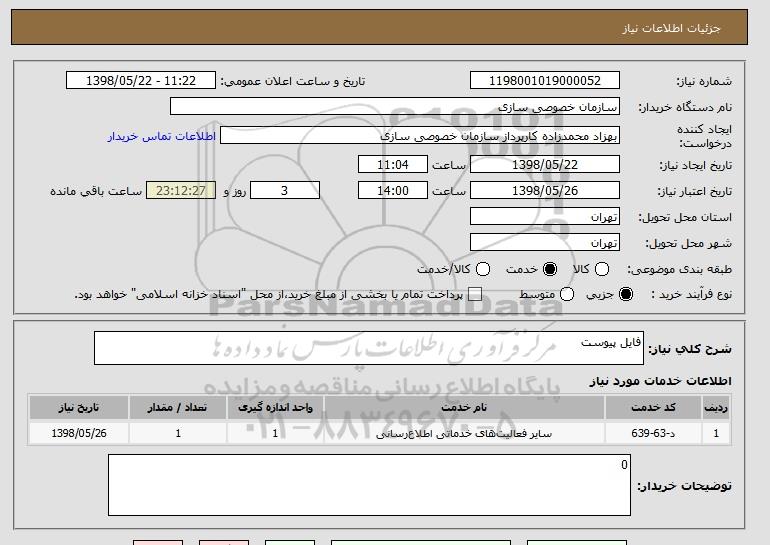Click the need creation date field 1398/05/22
The image size is (770, 545).
click(x=545, y=164)
